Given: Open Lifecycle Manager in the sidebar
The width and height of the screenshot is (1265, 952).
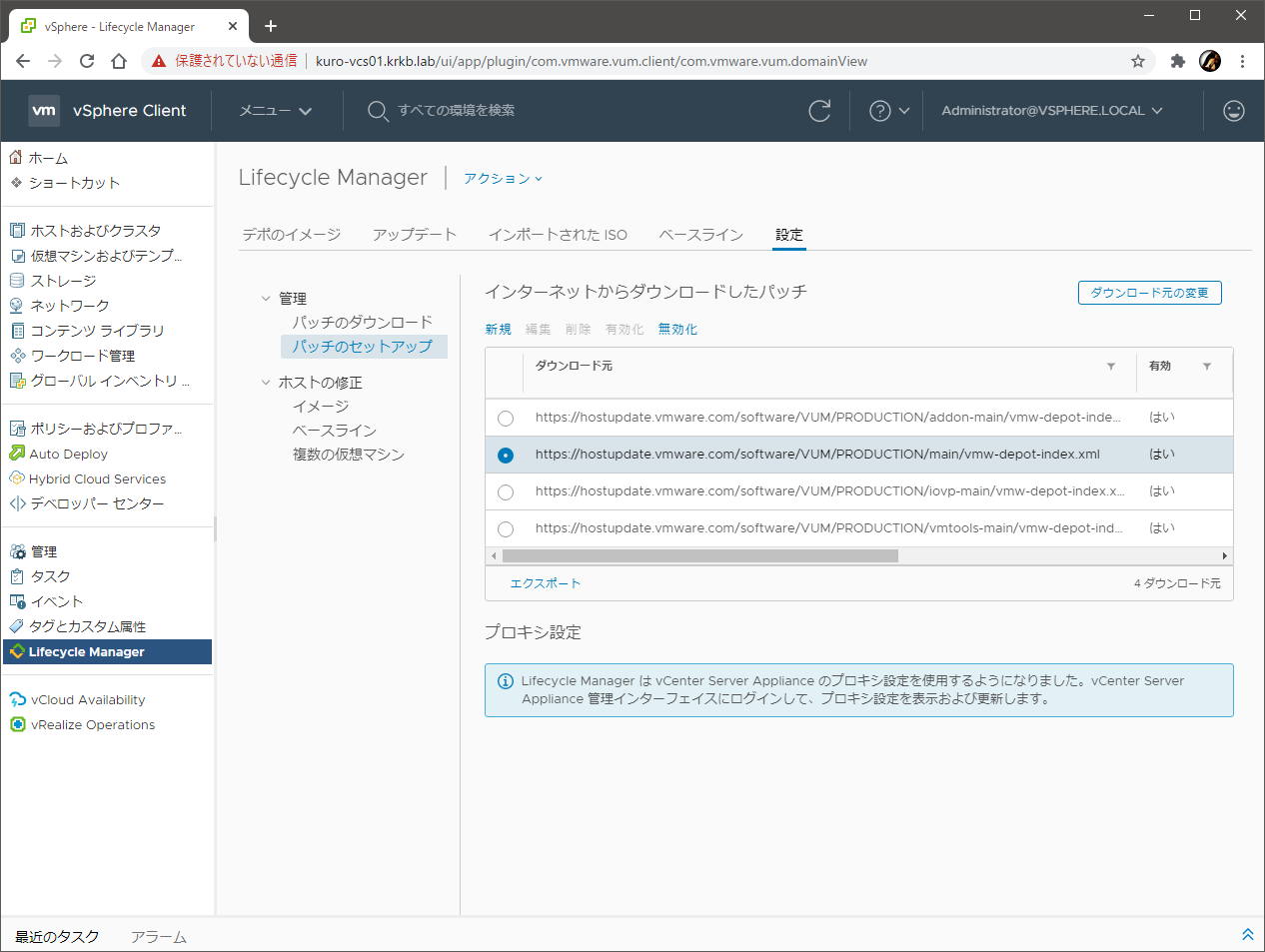Looking at the screenshot, I should 87,652.
